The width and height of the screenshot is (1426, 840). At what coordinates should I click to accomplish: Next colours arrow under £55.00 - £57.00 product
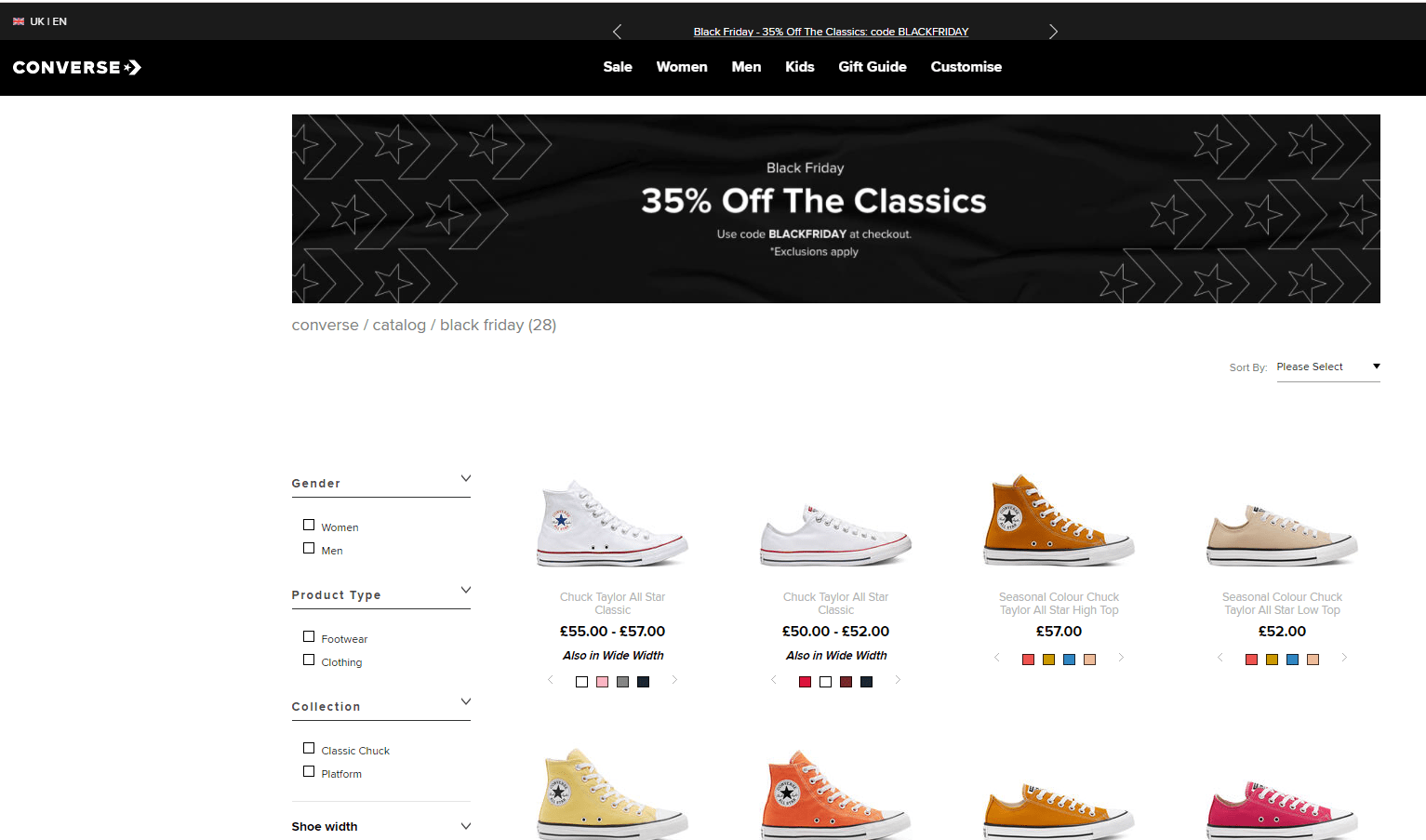[x=674, y=680]
